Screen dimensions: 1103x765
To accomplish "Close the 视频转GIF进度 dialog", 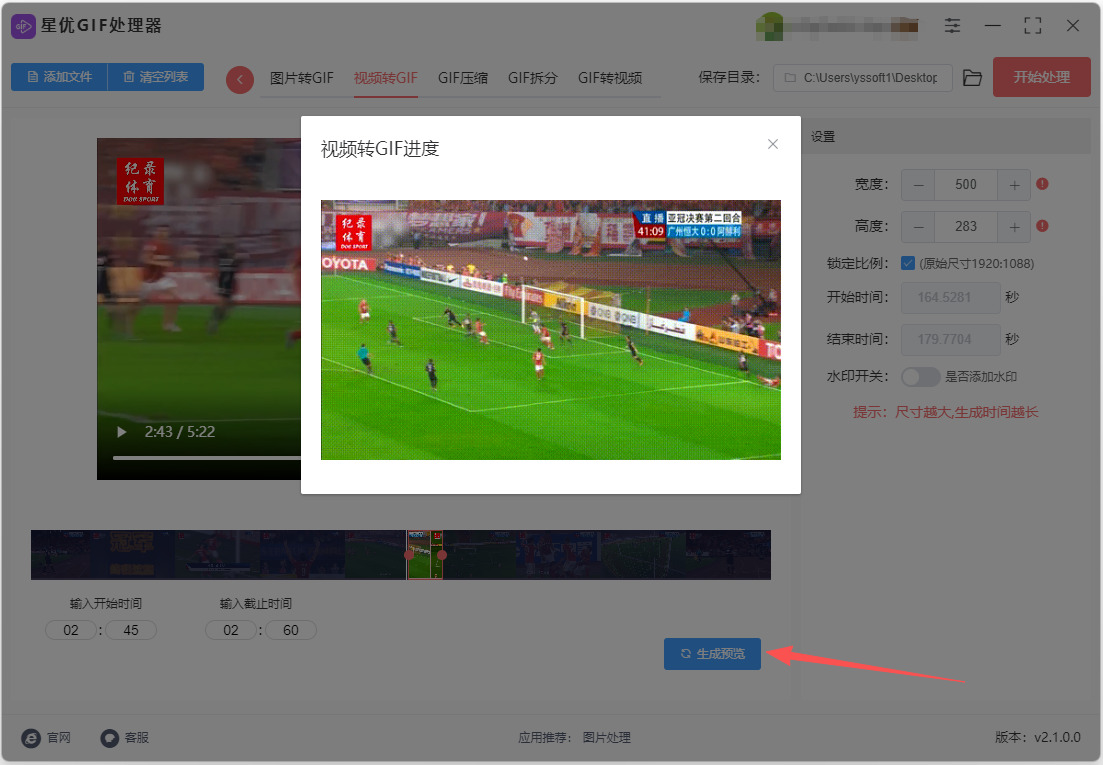I will [x=772, y=144].
